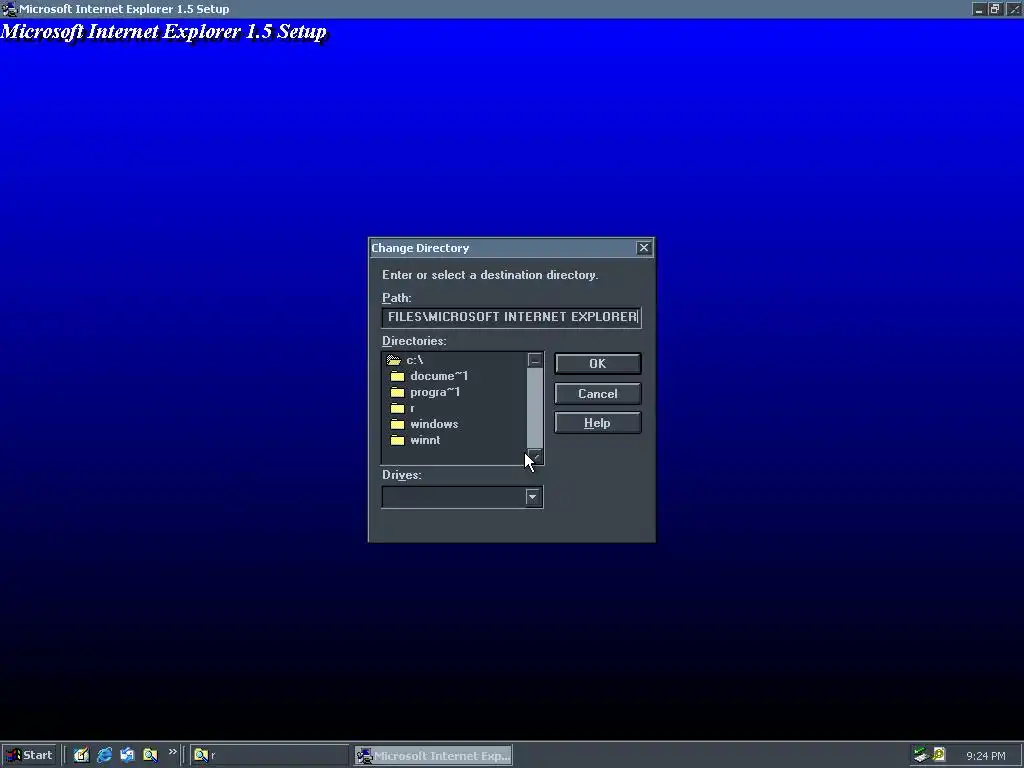Restore down the Setup window

(995, 9)
